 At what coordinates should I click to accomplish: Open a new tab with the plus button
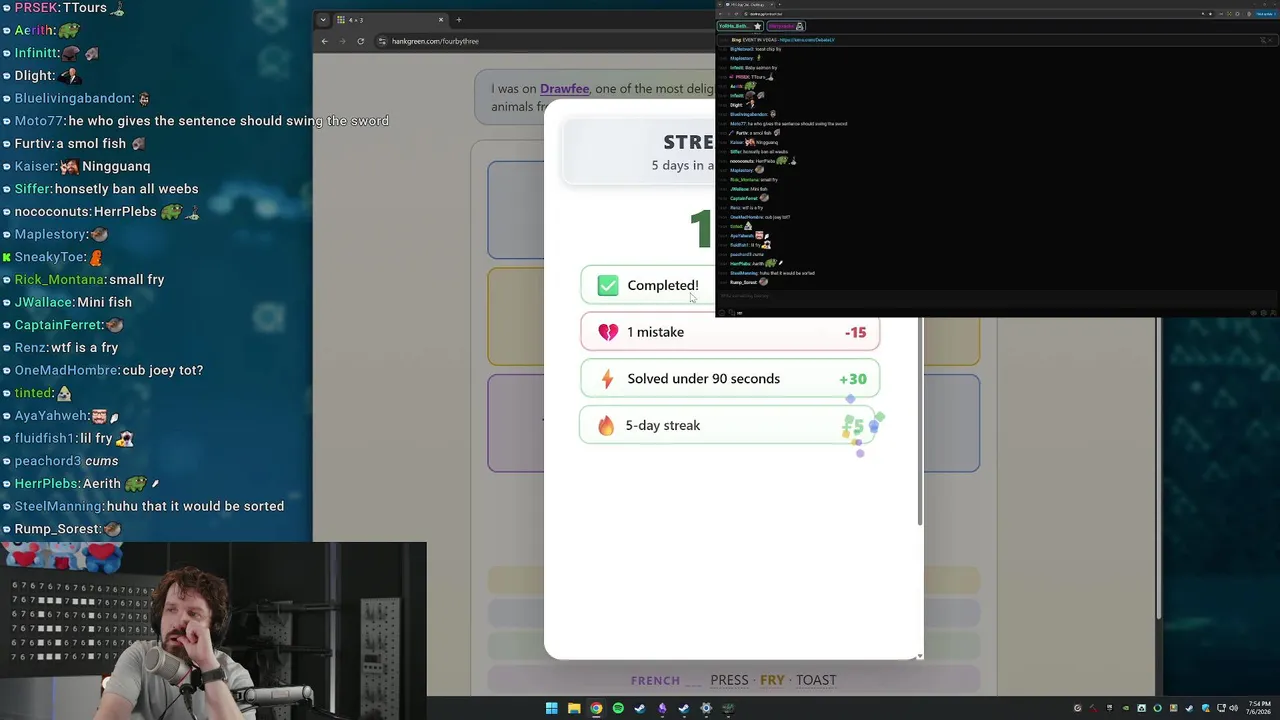point(459,19)
